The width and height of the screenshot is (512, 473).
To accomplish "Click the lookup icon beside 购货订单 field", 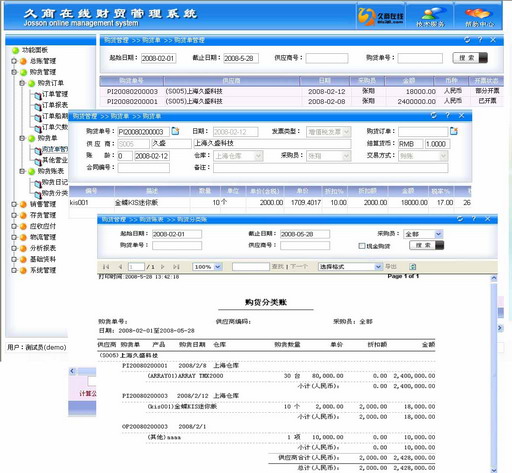I will click(454, 131).
